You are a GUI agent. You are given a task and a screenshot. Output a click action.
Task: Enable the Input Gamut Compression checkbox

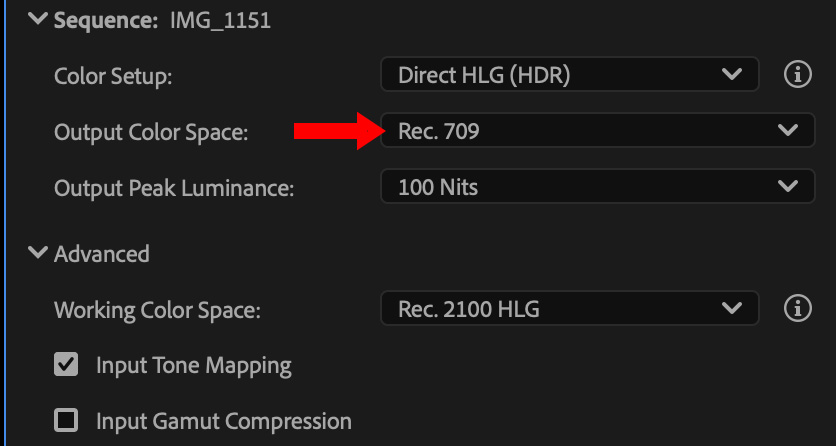tap(66, 421)
